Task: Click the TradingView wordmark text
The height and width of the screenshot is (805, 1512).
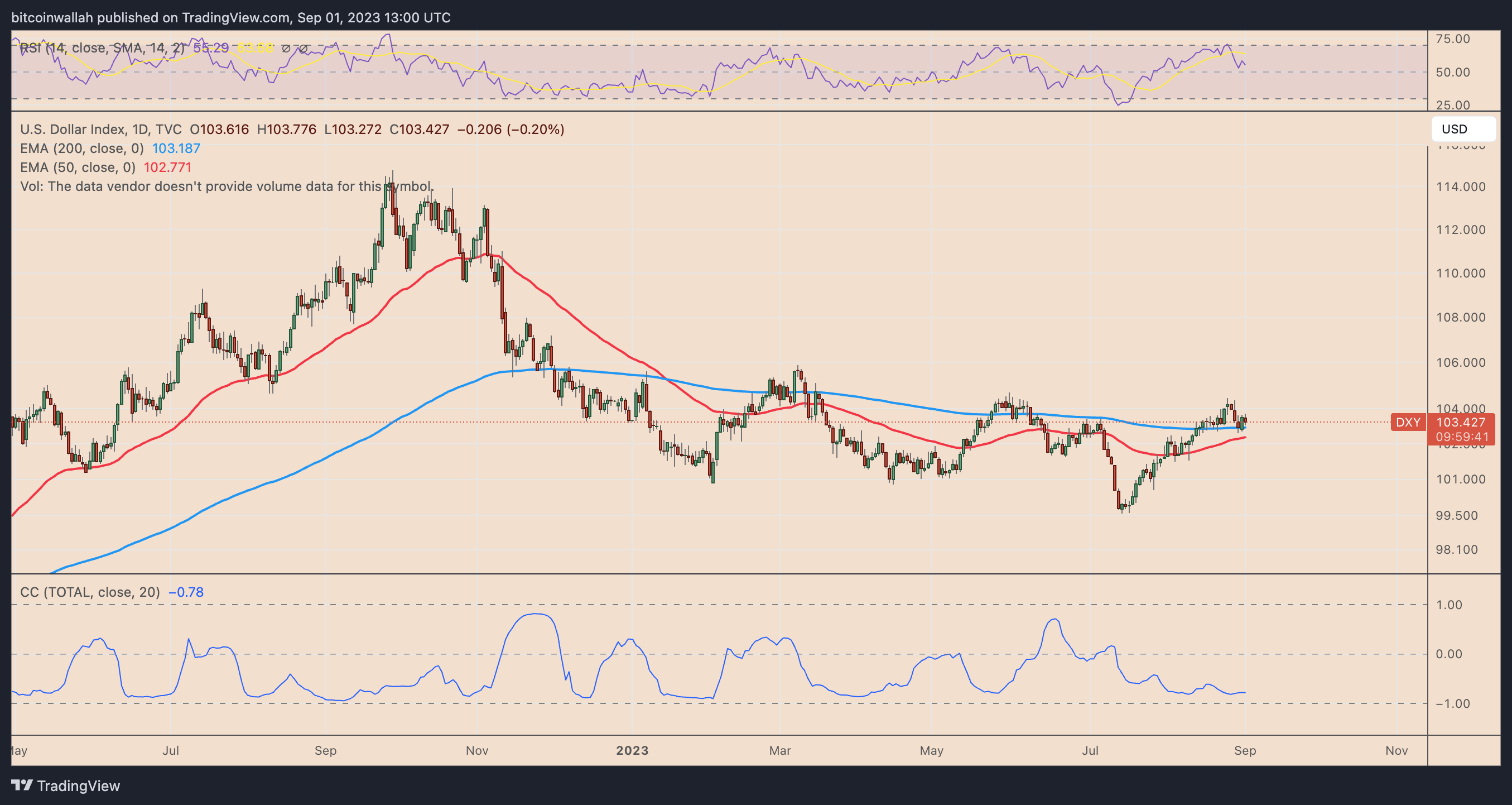Action: [78, 785]
